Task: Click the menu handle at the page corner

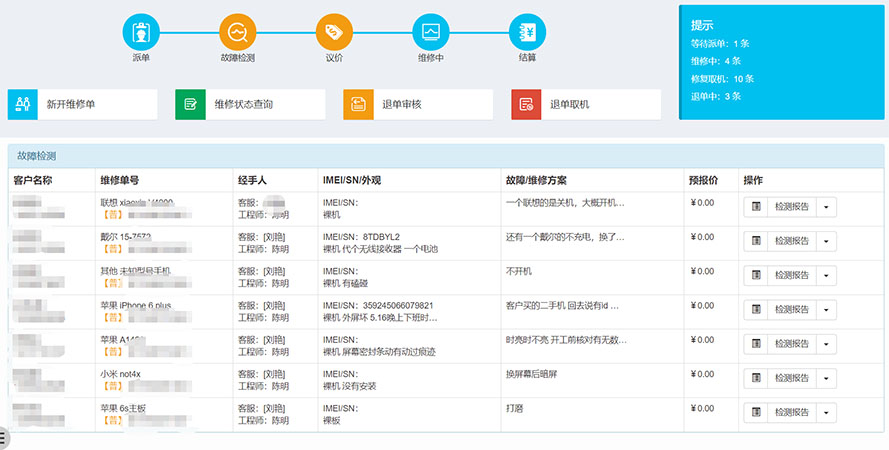Action: point(3,438)
